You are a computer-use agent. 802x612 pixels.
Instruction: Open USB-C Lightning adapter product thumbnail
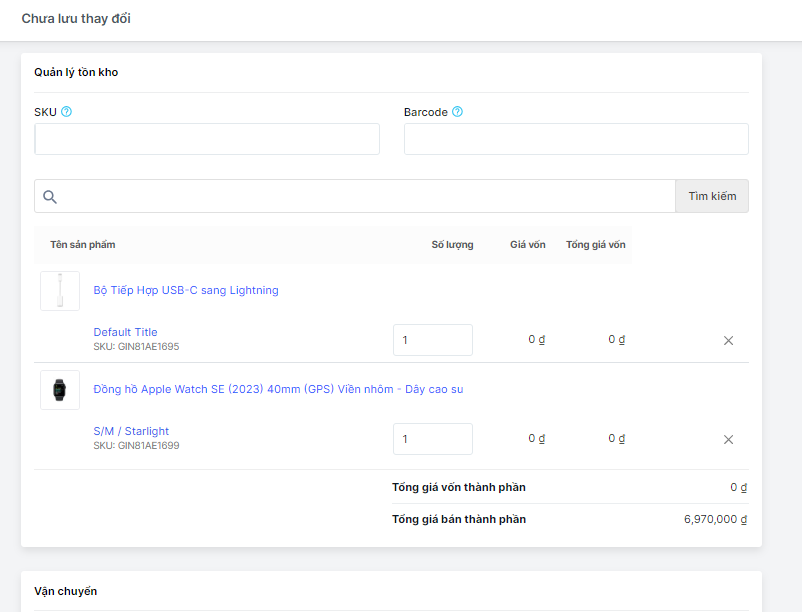coord(60,291)
